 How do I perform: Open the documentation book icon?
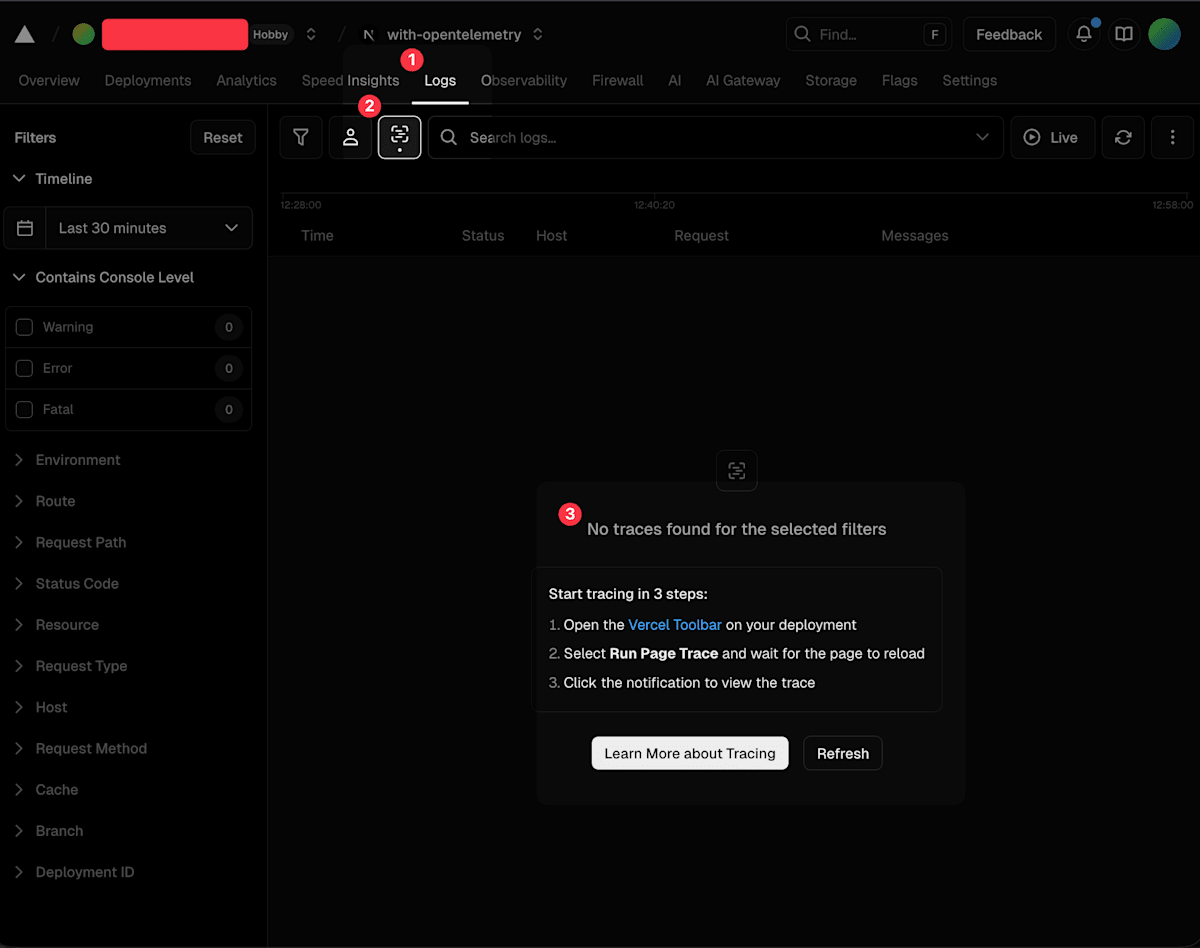pyautogui.click(x=1124, y=34)
